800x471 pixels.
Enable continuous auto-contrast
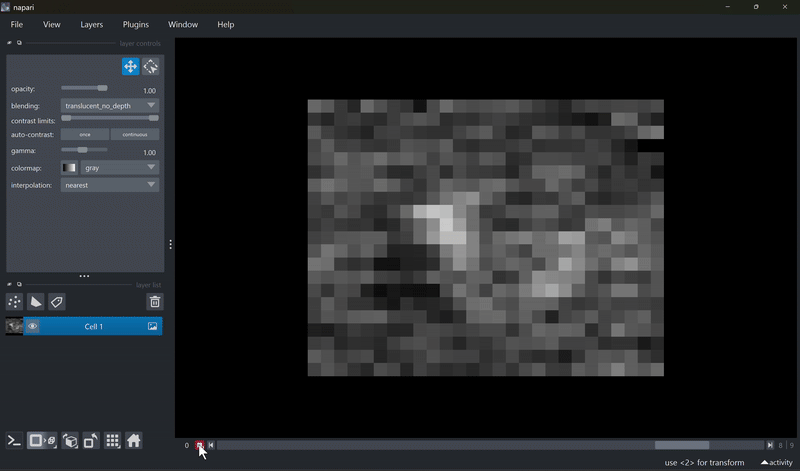click(x=135, y=135)
